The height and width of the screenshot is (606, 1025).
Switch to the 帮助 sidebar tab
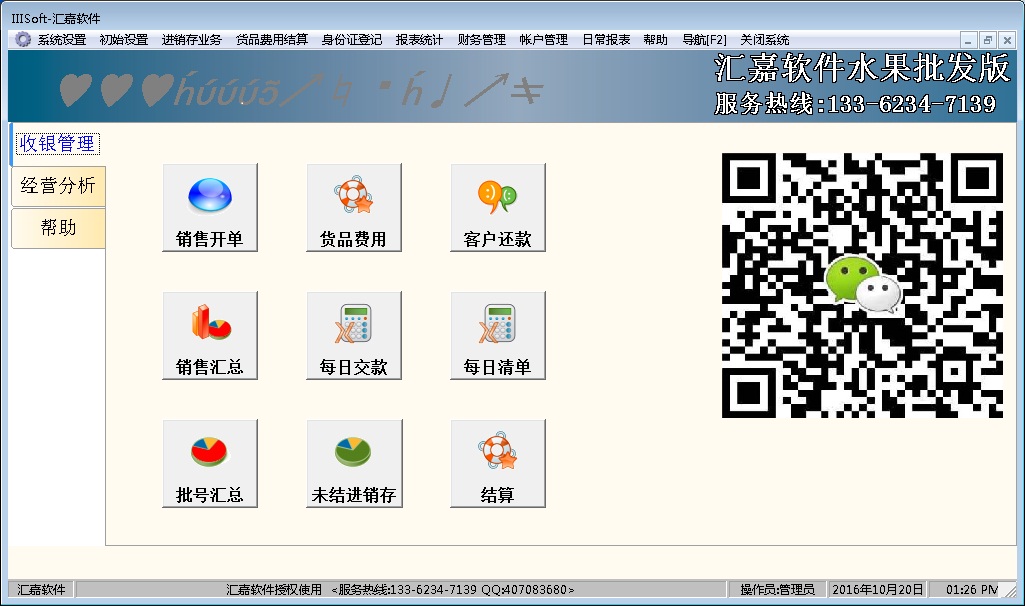pyautogui.click(x=58, y=227)
